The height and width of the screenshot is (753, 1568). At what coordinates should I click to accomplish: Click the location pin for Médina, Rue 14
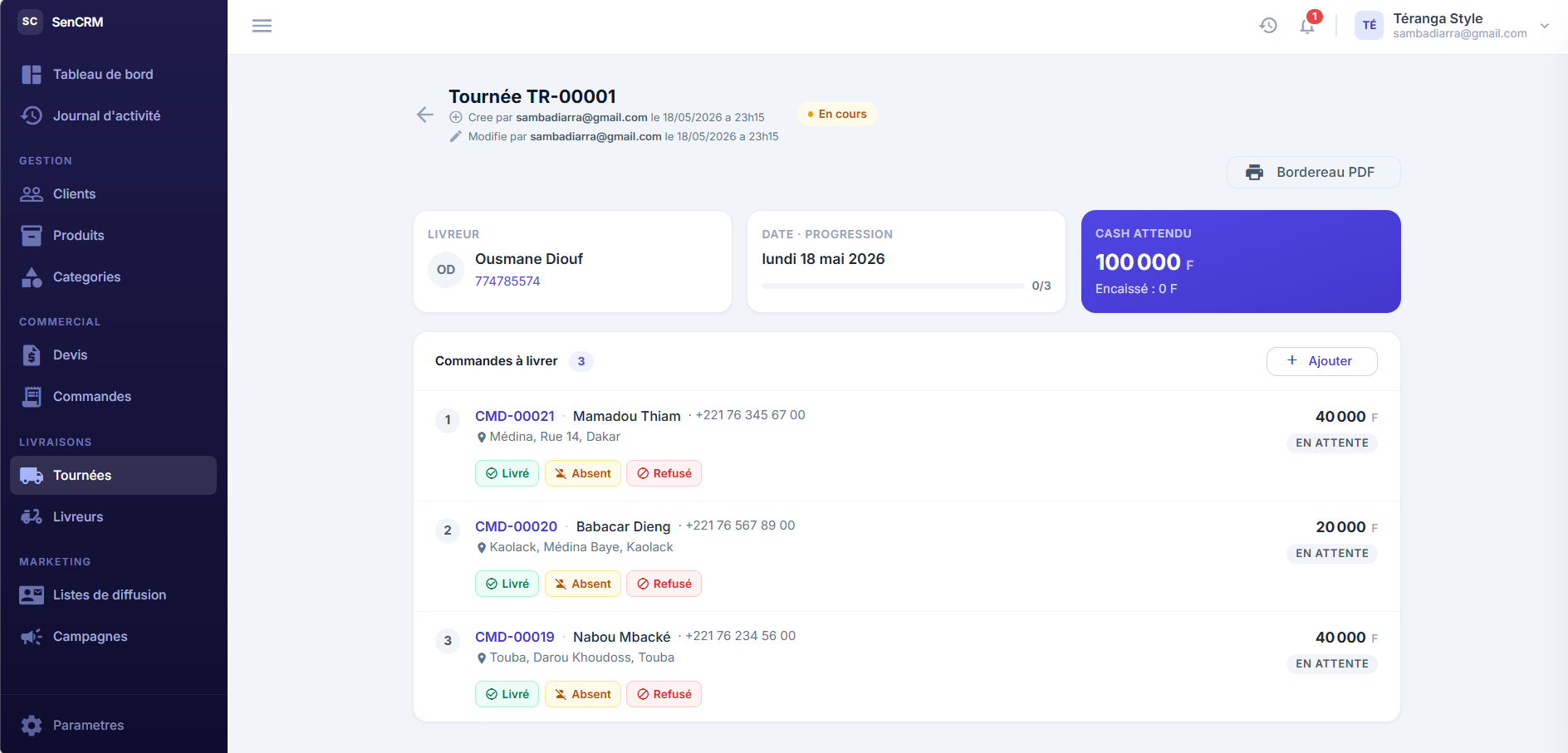(x=482, y=438)
